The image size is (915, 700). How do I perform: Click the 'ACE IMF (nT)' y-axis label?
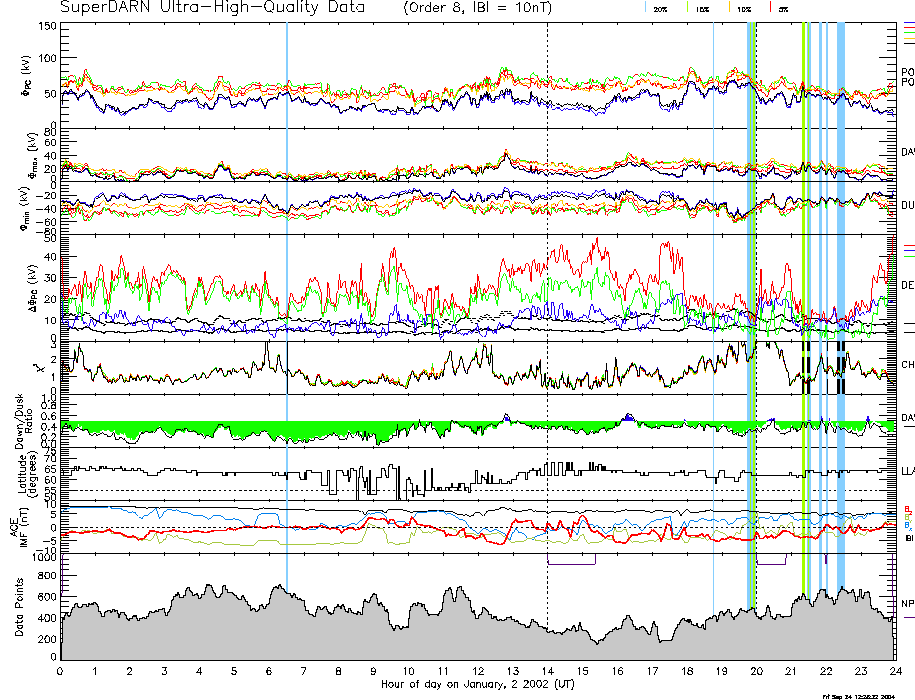pos(21,529)
